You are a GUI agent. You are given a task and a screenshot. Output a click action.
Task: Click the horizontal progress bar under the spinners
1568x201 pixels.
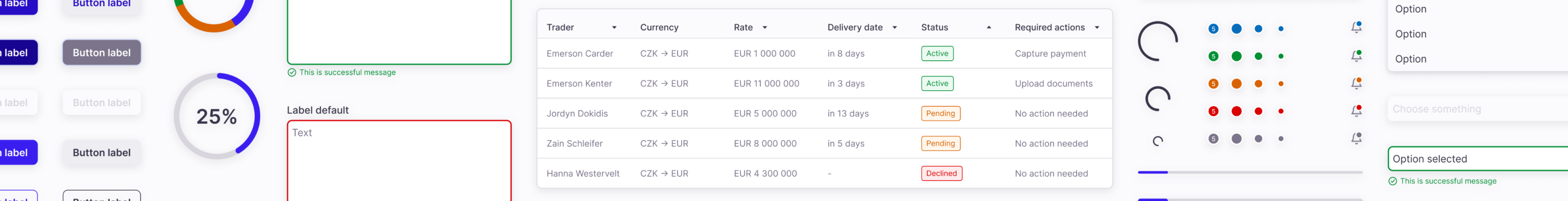pyautogui.click(x=1249, y=173)
